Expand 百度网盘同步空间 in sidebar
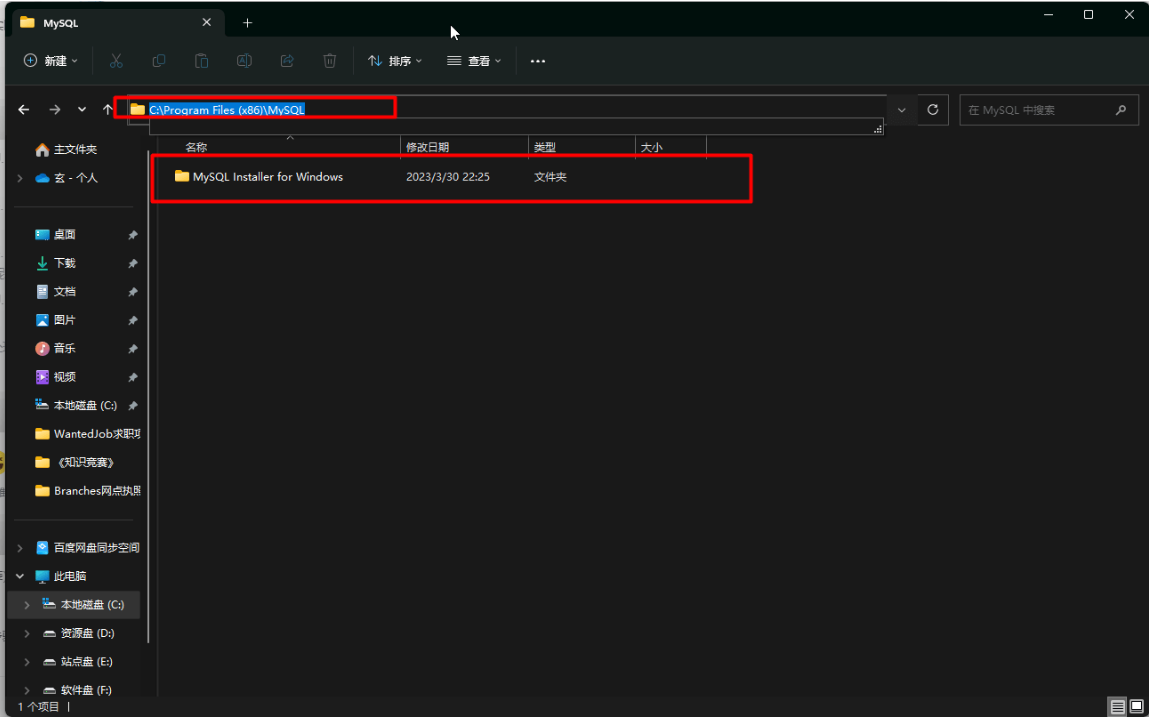The image size is (1149, 717). pyautogui.click(x=20, y=548)
